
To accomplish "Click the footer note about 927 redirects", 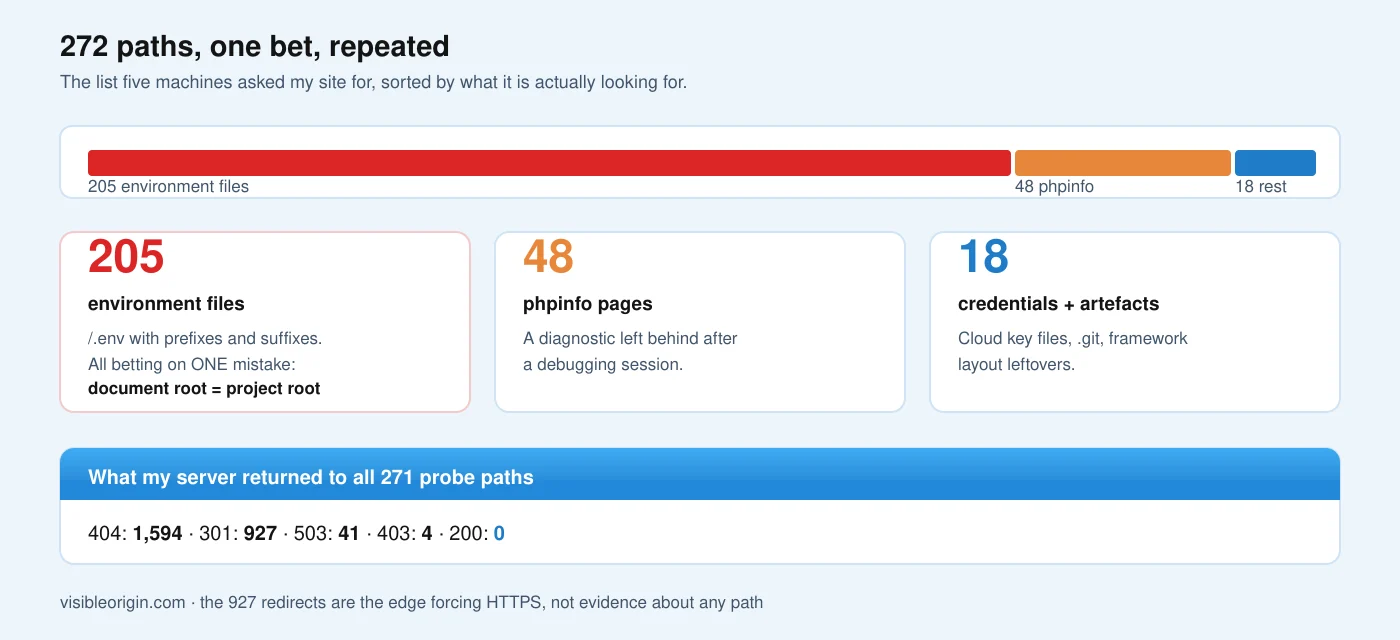I will pyautogui.click(x=482, y=602).
